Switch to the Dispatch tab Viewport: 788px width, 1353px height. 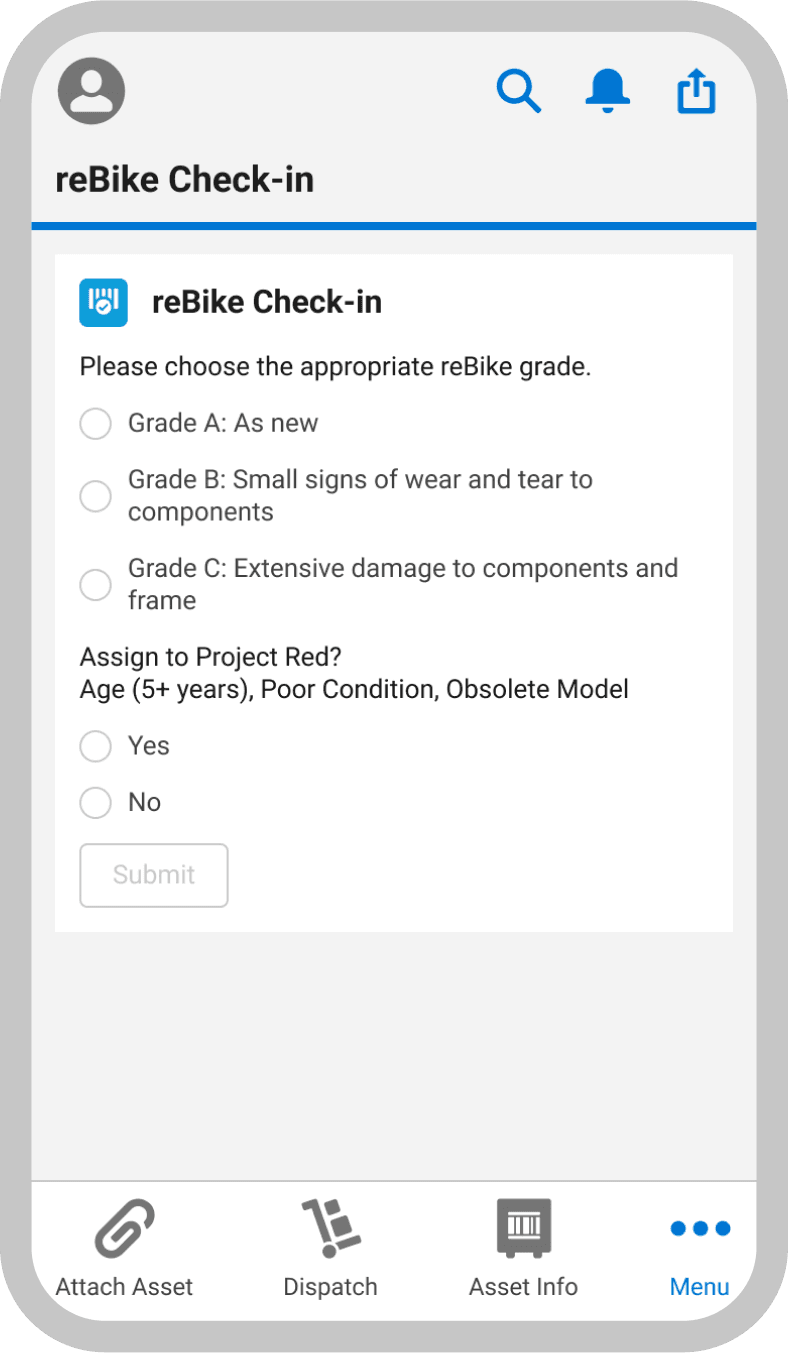330,1250
